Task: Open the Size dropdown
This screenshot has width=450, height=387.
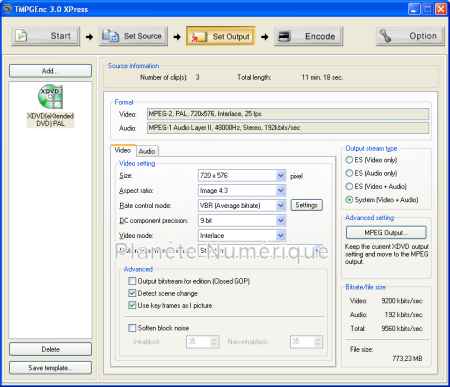Action: click(281, 176)
